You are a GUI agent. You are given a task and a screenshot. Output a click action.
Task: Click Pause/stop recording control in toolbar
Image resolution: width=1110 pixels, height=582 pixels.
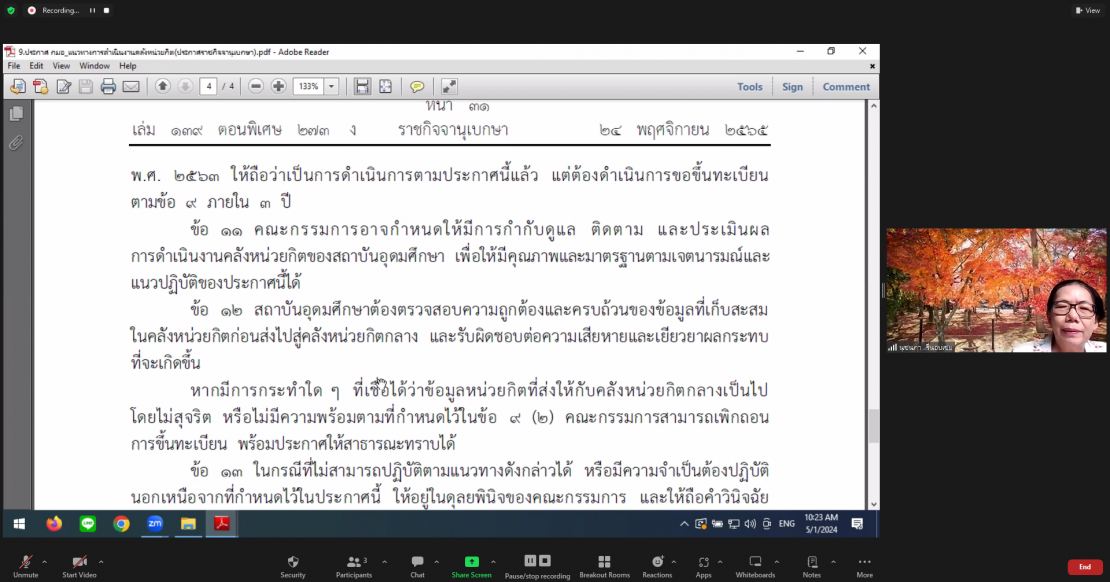pyautogui.click(x=537, y=566)
